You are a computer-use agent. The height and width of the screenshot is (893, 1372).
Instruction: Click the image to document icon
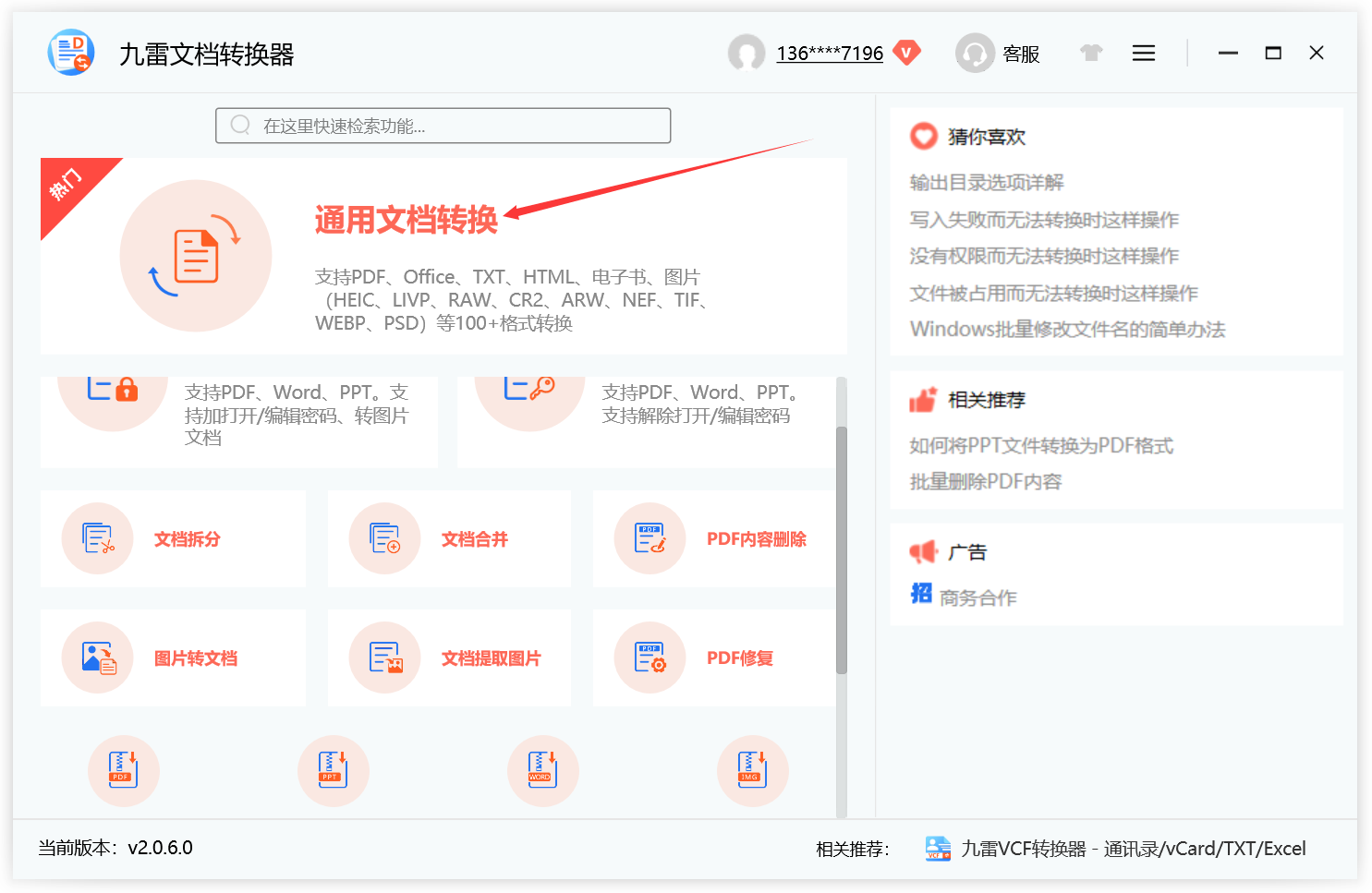pyautogui.click(x=98, y=658)
